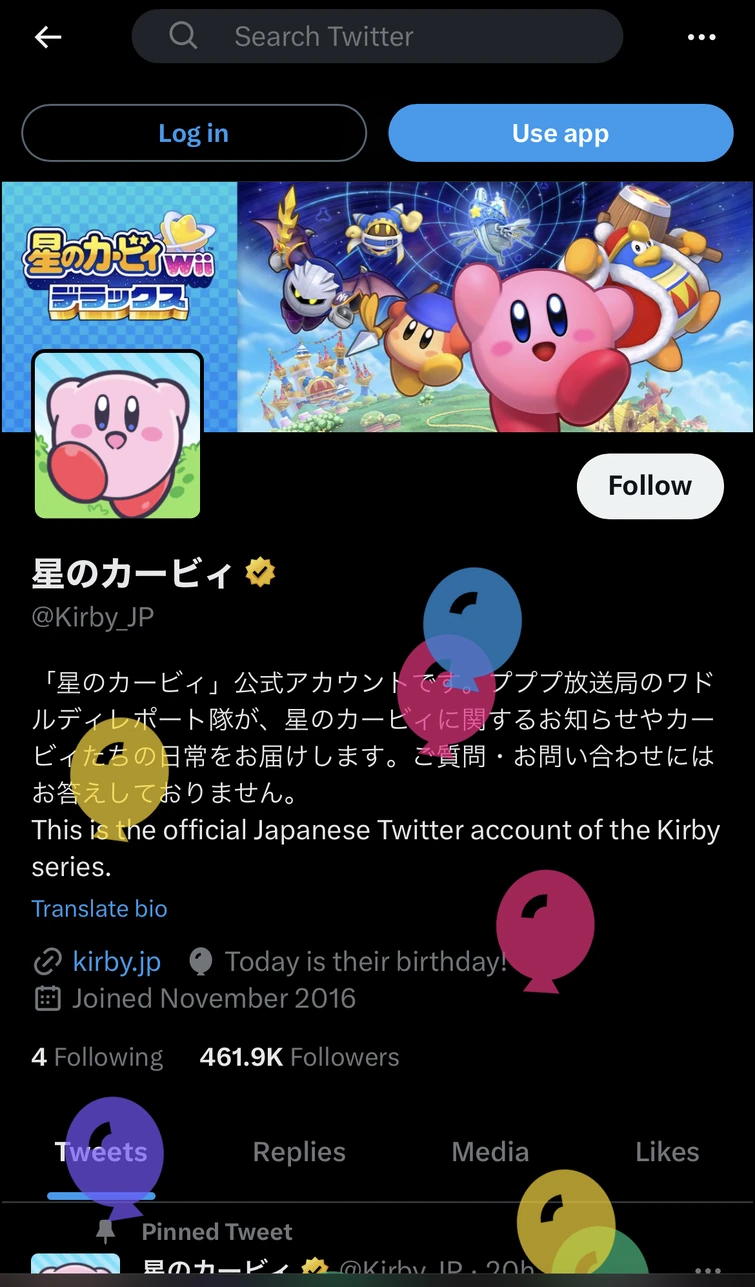Open the three-dot more options menu

click(702, 38)
